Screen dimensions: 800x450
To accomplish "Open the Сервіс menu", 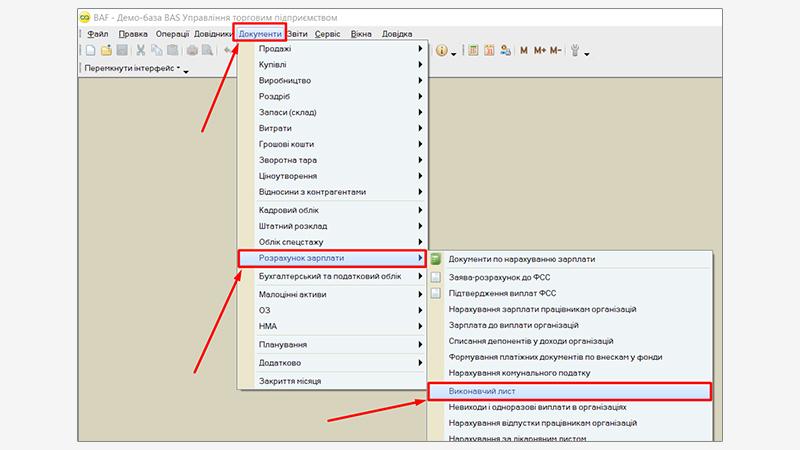I will click(327, 34).
